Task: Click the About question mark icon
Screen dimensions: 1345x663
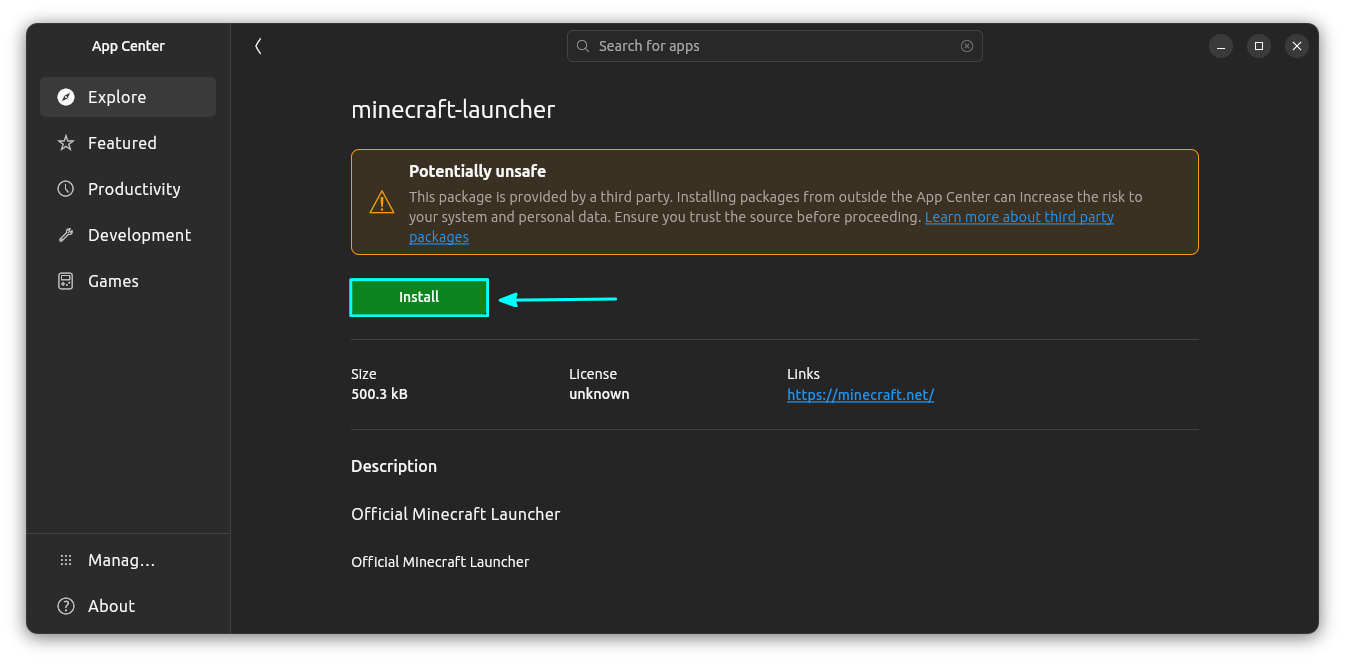Action: [66, 606]
